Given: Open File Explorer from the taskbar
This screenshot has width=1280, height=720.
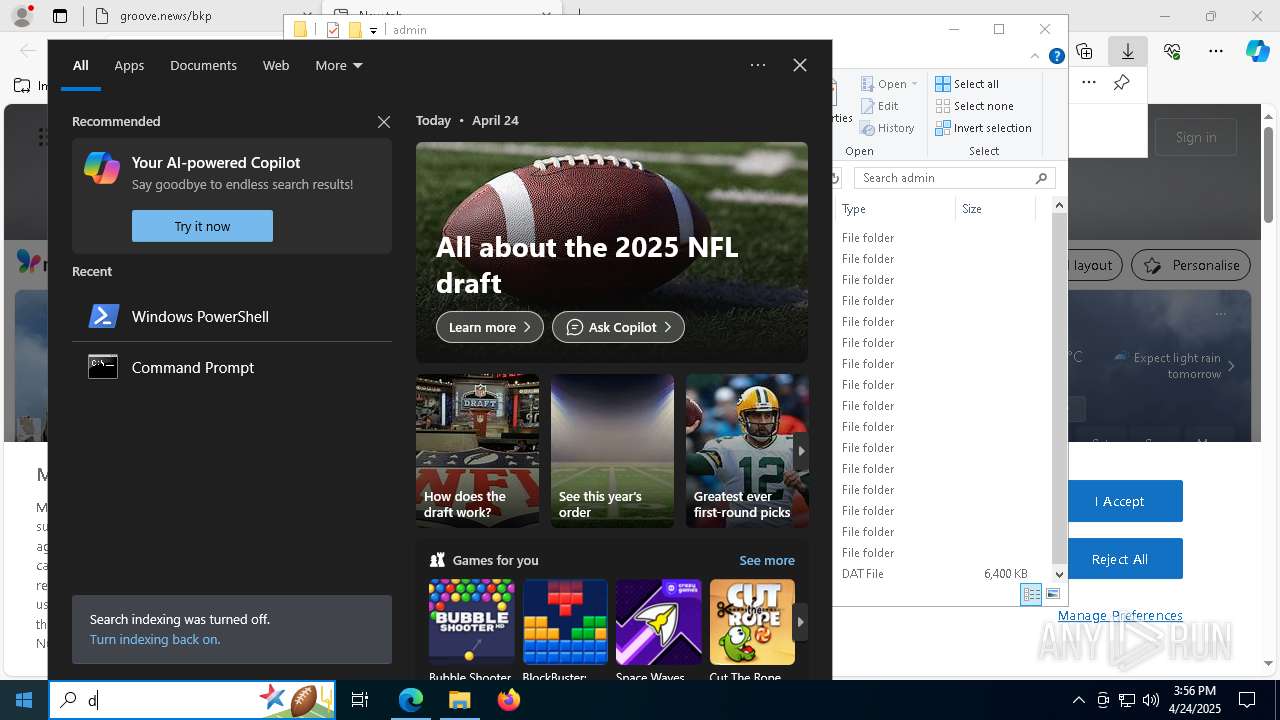Looking at the screenshot, I should coord(459,700).
